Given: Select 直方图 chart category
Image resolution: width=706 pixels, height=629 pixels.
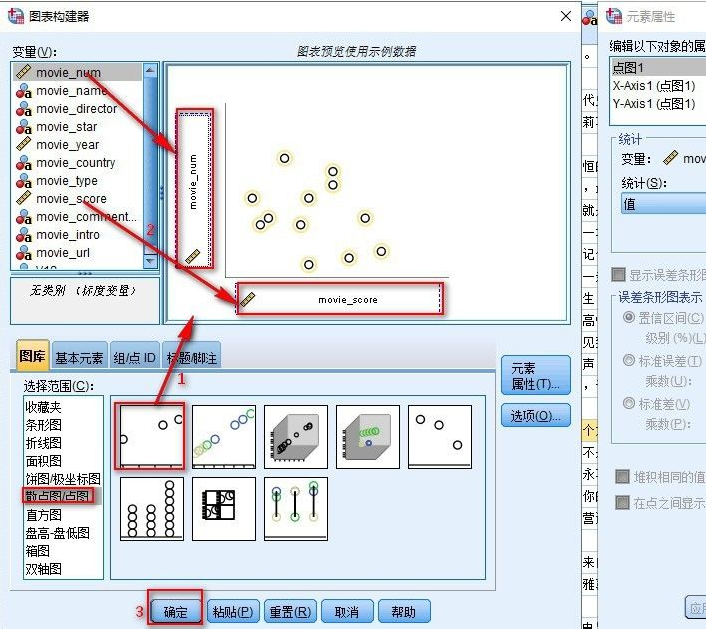Looking at the screenshot, I should tap(43, 515).
